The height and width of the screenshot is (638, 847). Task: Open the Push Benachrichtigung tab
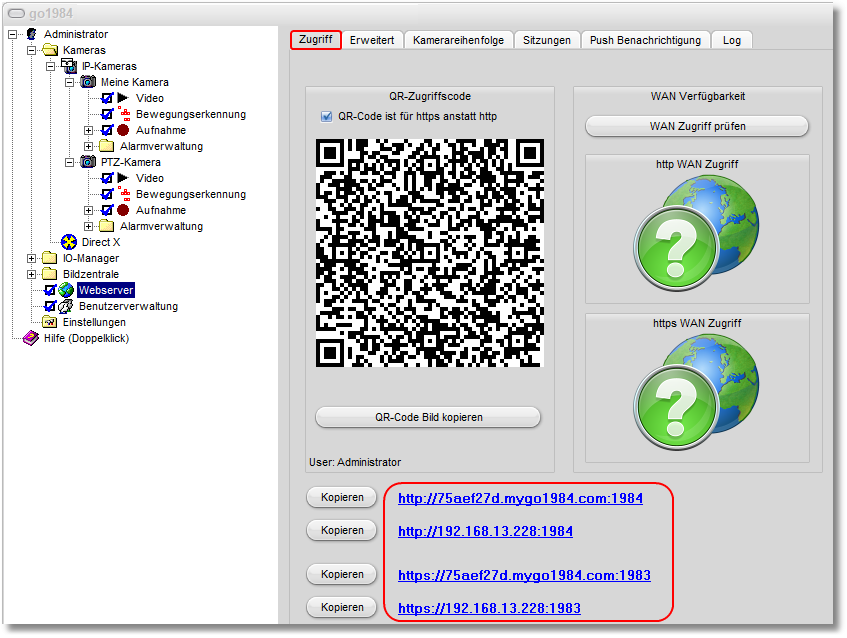click(645, 40)
